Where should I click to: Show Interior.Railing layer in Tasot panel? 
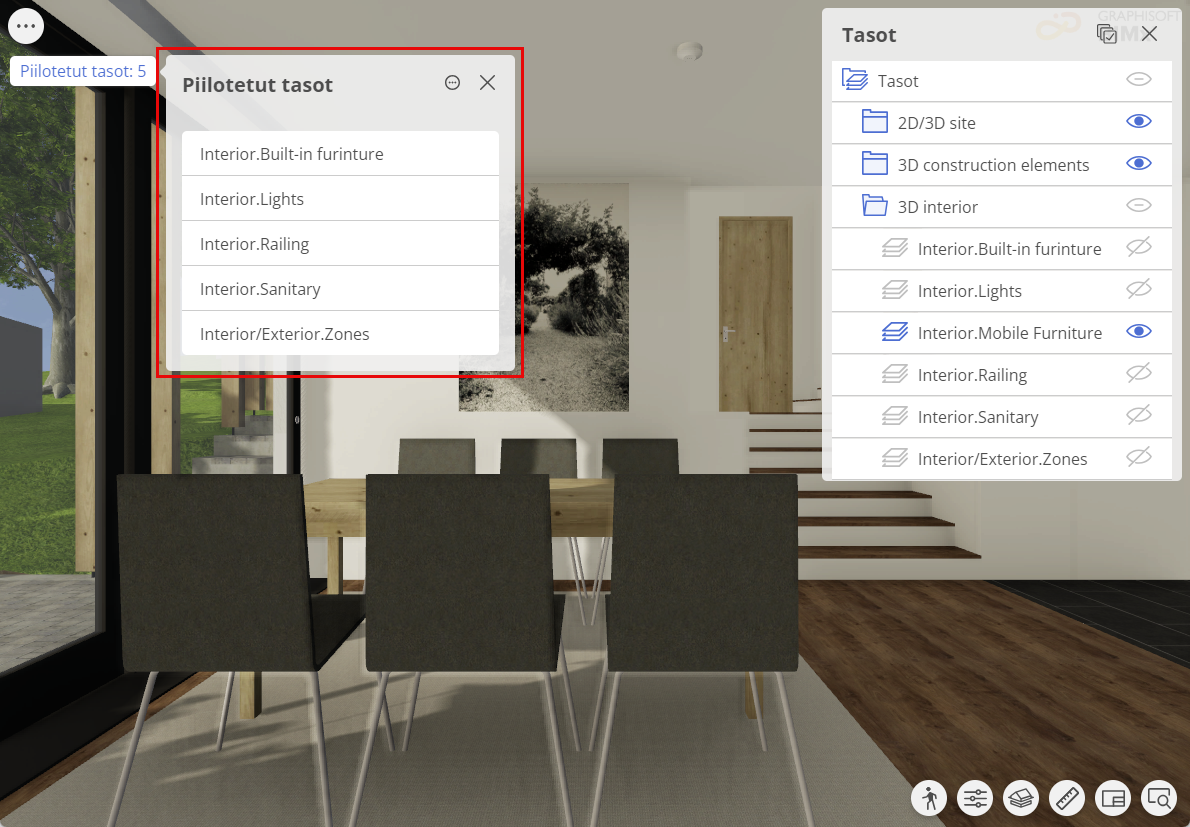[x=1138, y=373]
